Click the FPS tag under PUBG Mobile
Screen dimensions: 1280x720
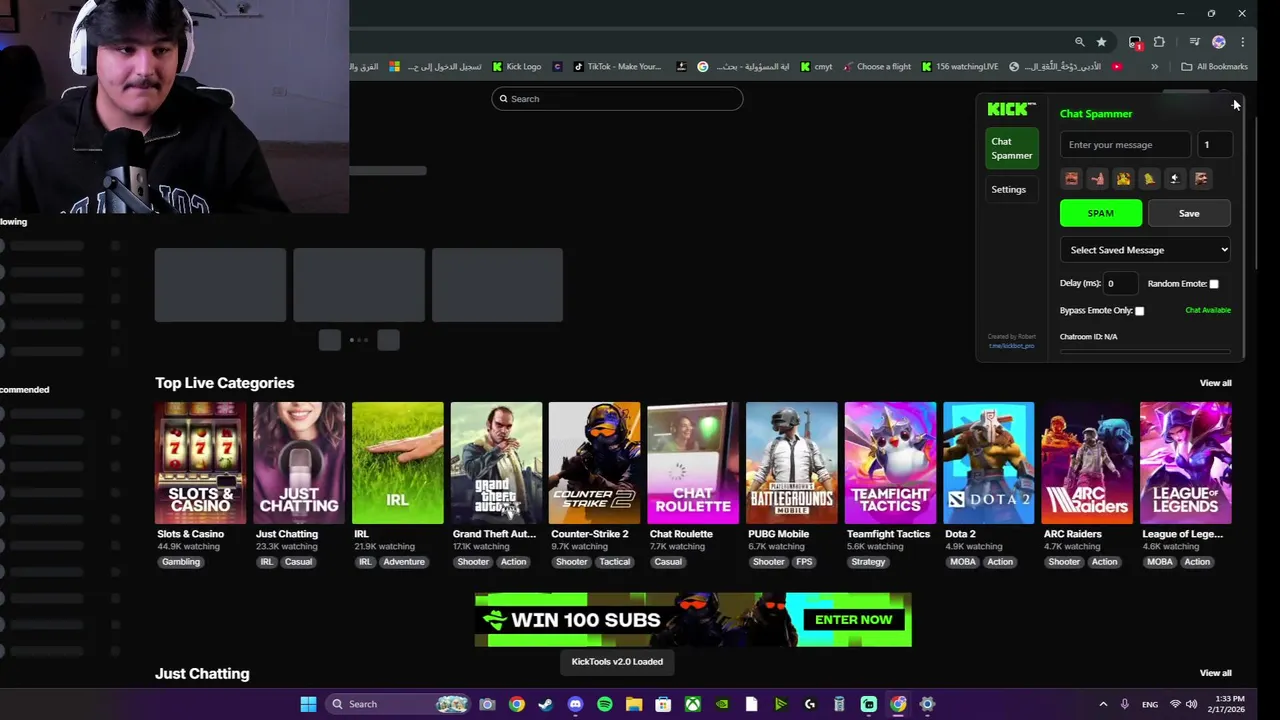tap(804, 562)
